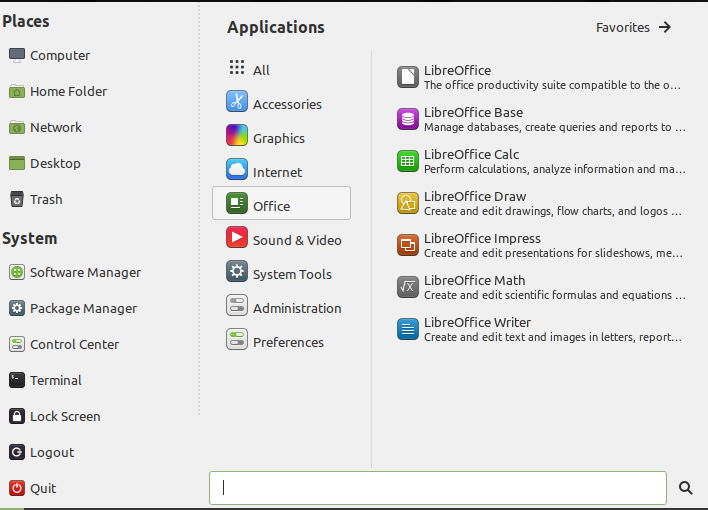Select the System Tools gear icon
Screen dimensions: 708x510
tap(237, 271)
